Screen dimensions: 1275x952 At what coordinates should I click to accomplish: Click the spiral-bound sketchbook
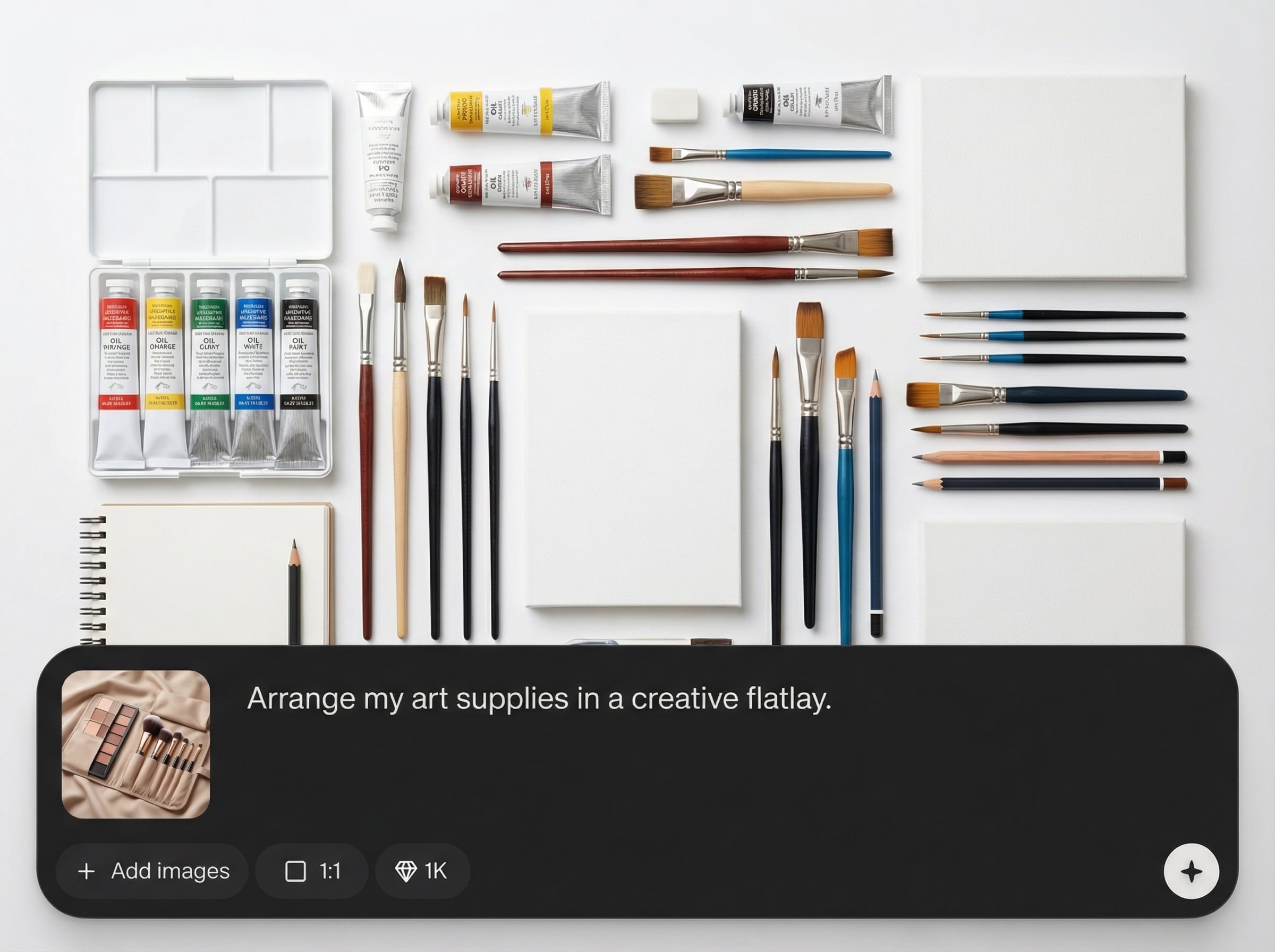coord(207,574)
